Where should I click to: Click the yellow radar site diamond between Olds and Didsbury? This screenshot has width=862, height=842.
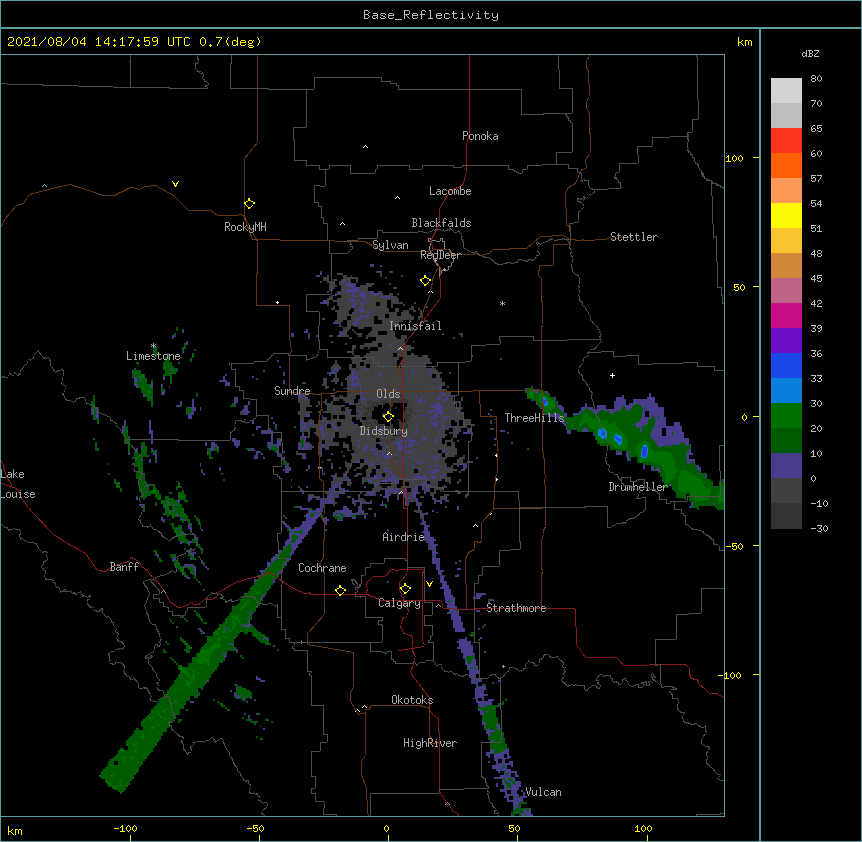[388, 416]
